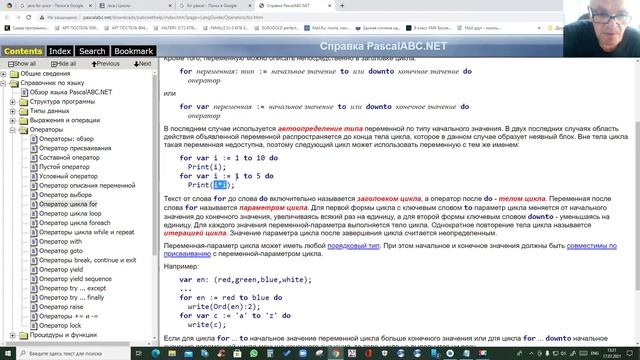Go back in the browser
The height and width of the screenshot is (360, 640).
click(7, 18)
